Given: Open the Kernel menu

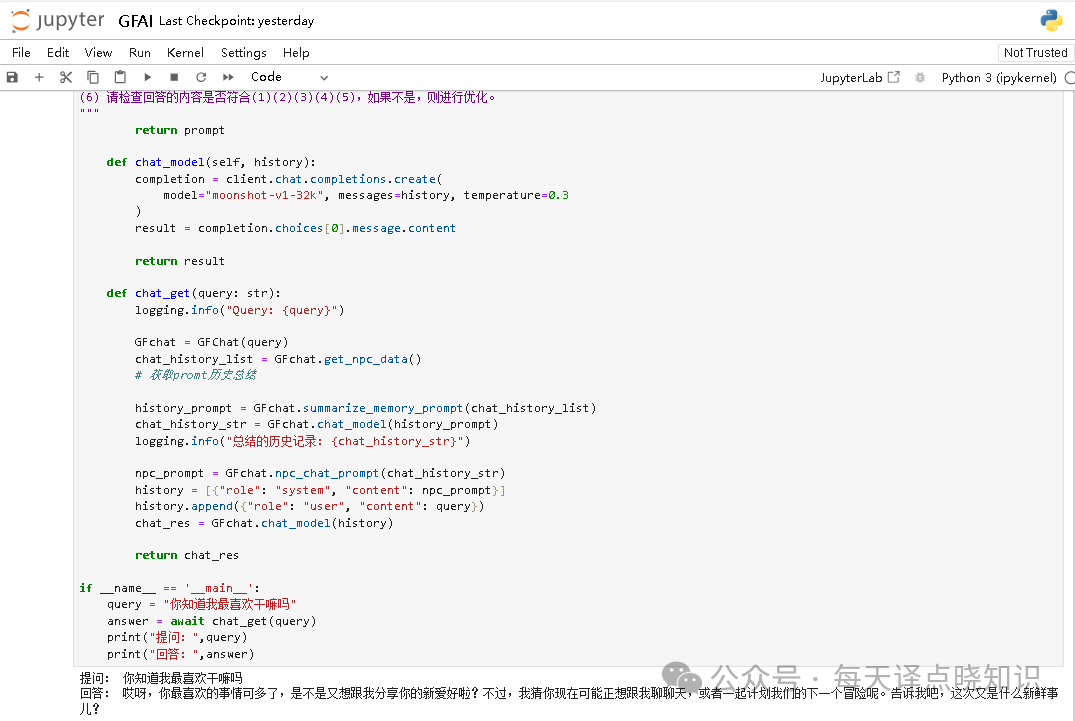Looking at the screenshot, I should [x=185, y=53].
